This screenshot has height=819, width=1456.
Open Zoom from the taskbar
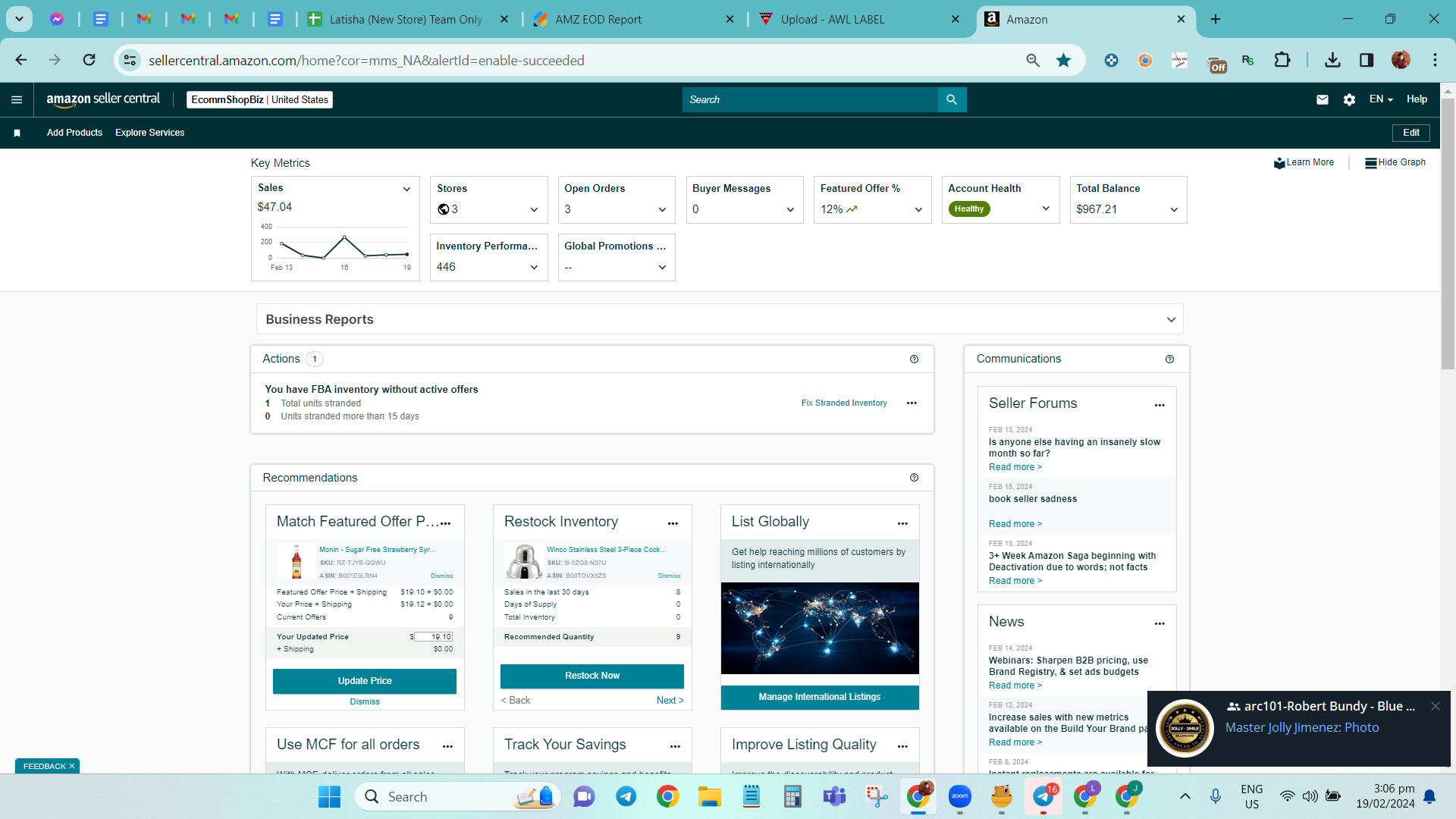click(960, 796)
